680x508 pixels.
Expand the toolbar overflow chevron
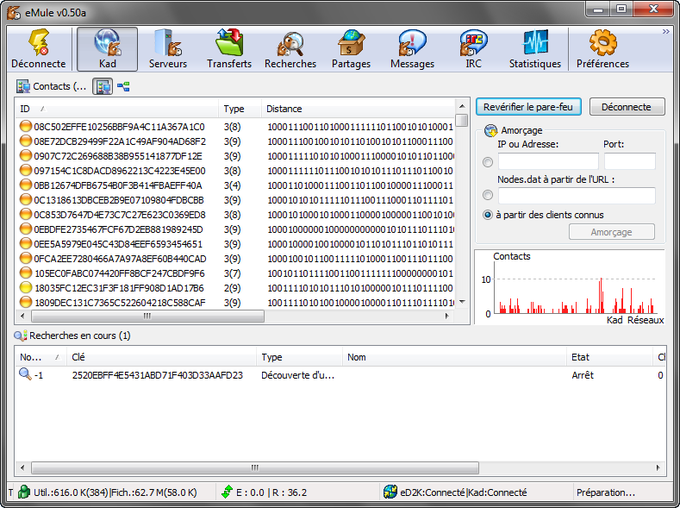[x=666, y=32]
